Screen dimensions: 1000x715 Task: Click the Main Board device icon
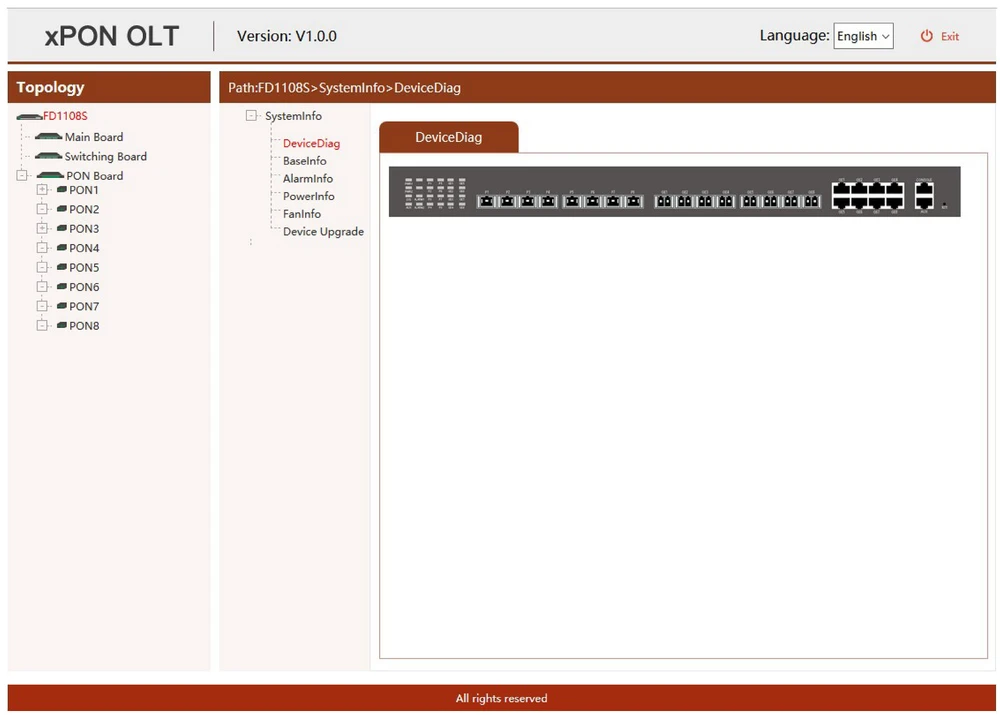49,137
